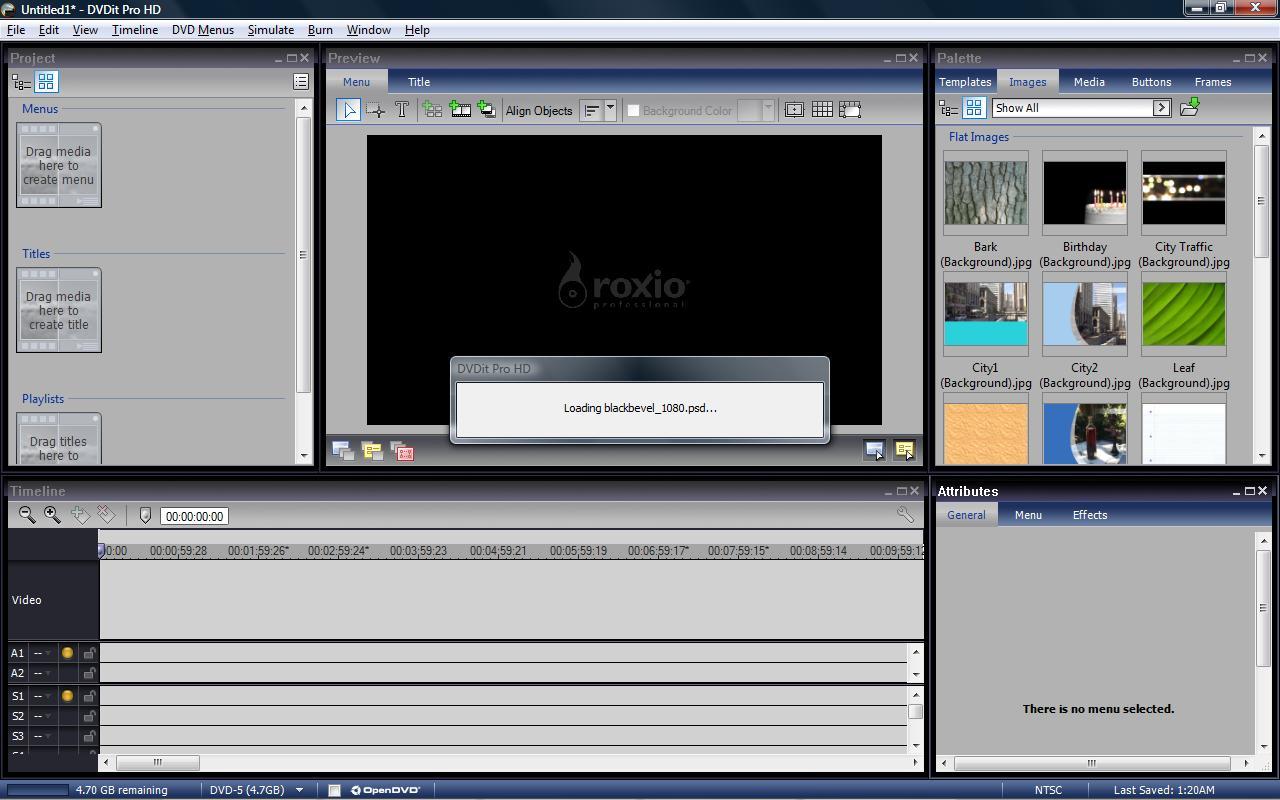Open the Background Color swatch dropdown arrow
The height and width of the screenshot is (800, 1280).
768,111
